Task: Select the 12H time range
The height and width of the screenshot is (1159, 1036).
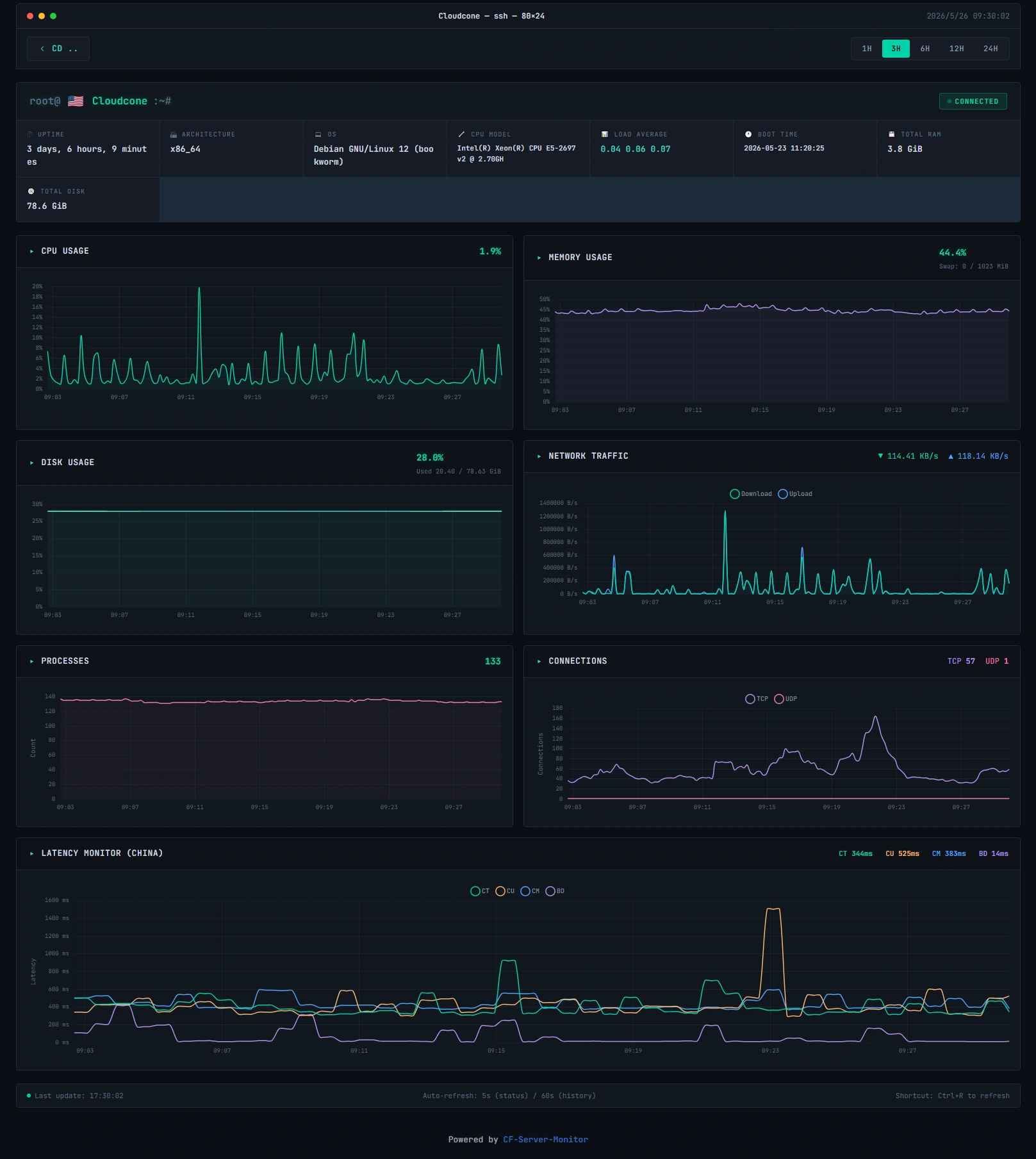Action: [x=957, y=49]
